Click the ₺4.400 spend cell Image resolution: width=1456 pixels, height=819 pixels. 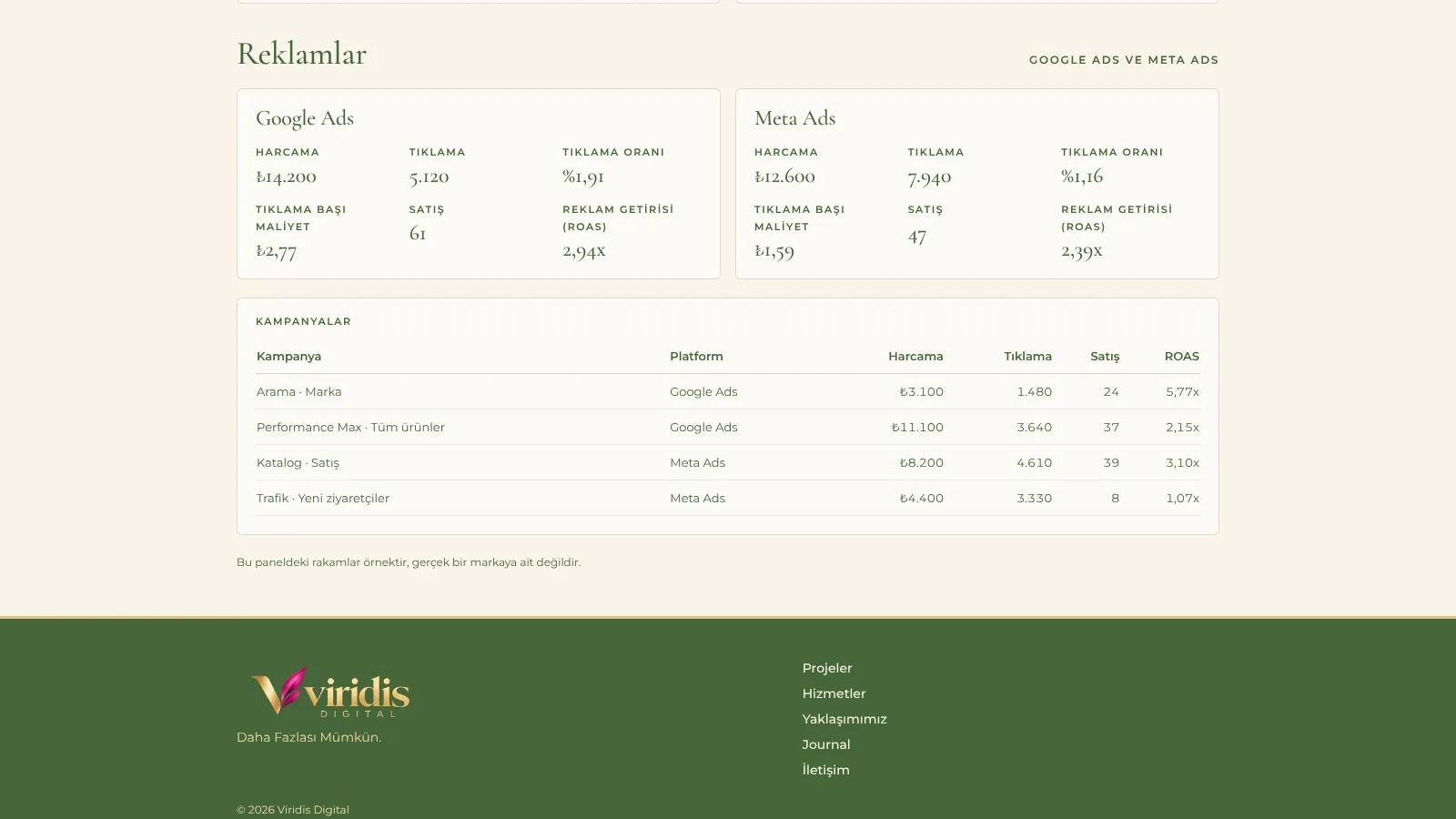(921, 499)
